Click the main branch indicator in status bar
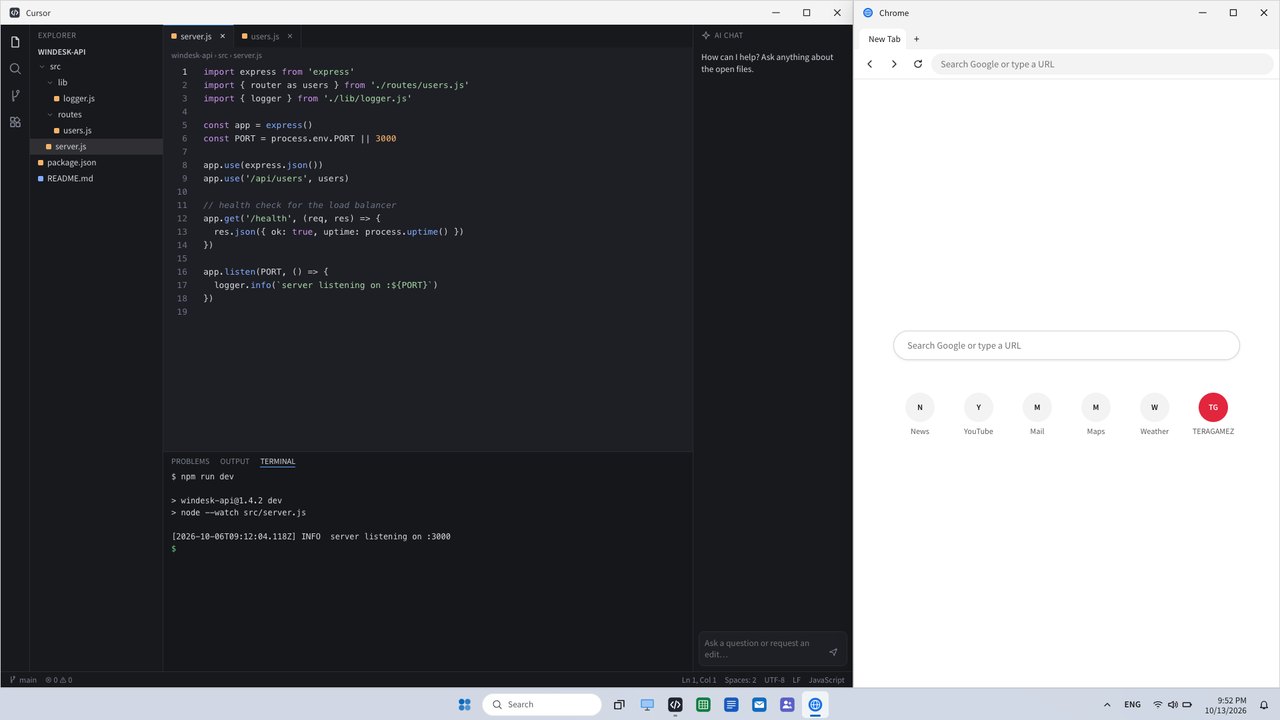1280x720 pixels. coord(23,680)
